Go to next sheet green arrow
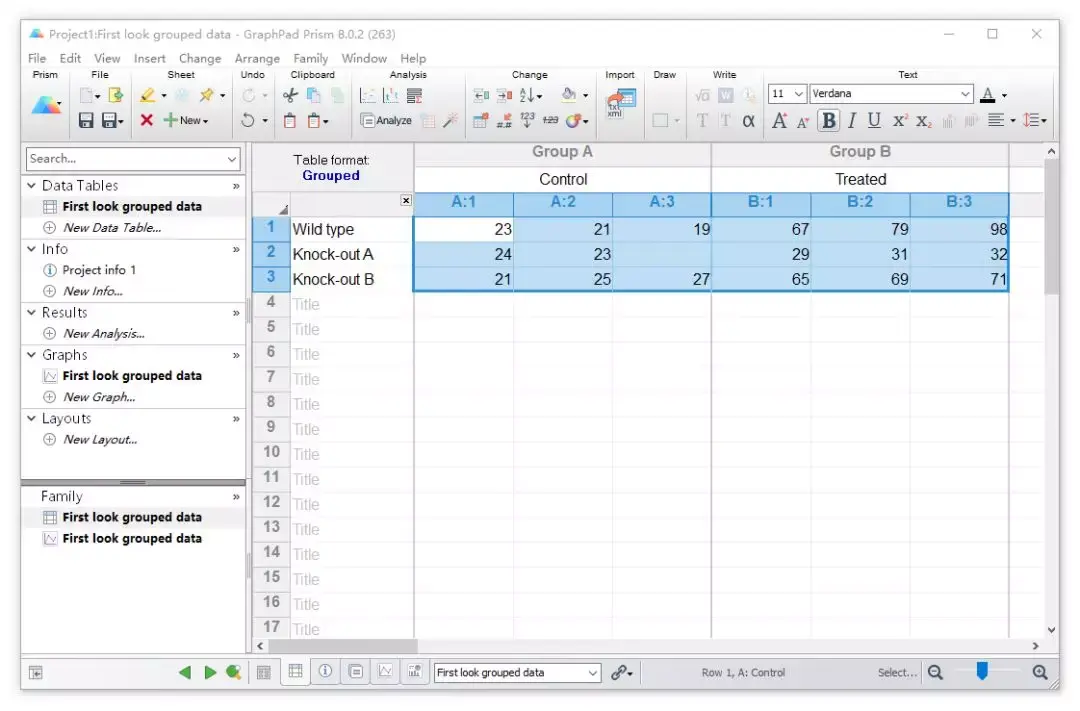This screenshot has height=711, width=1080. point(210,672)
